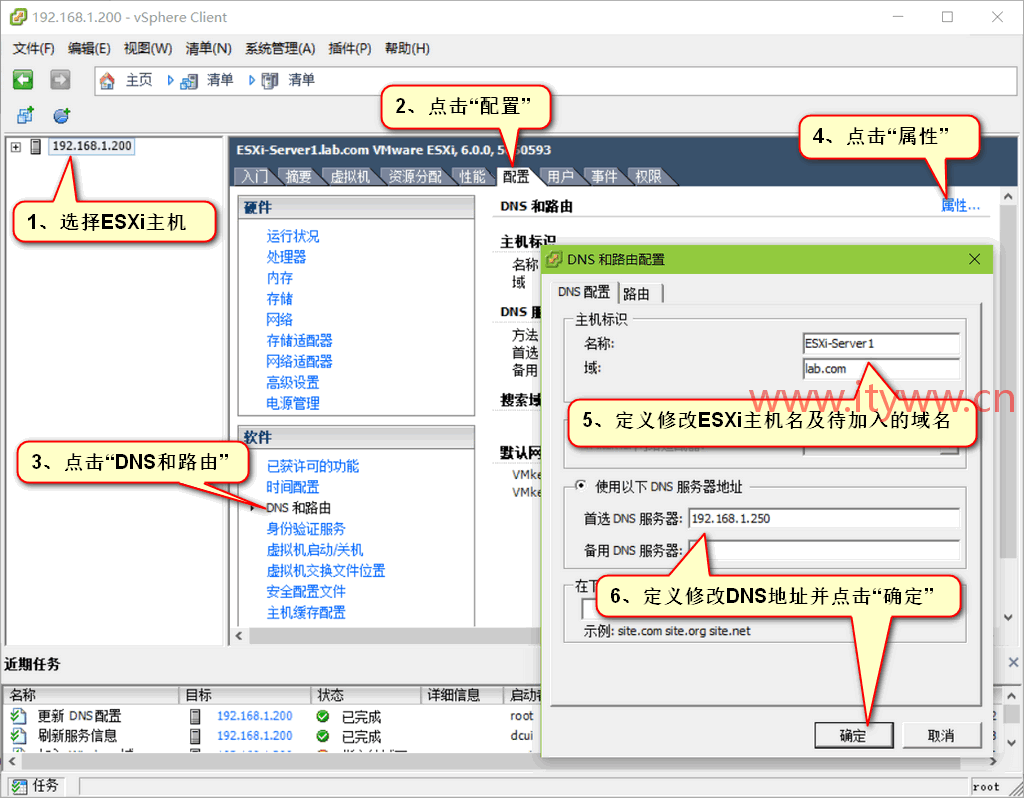Click 确定 button in DNS dialog

(x=854, y=736)
